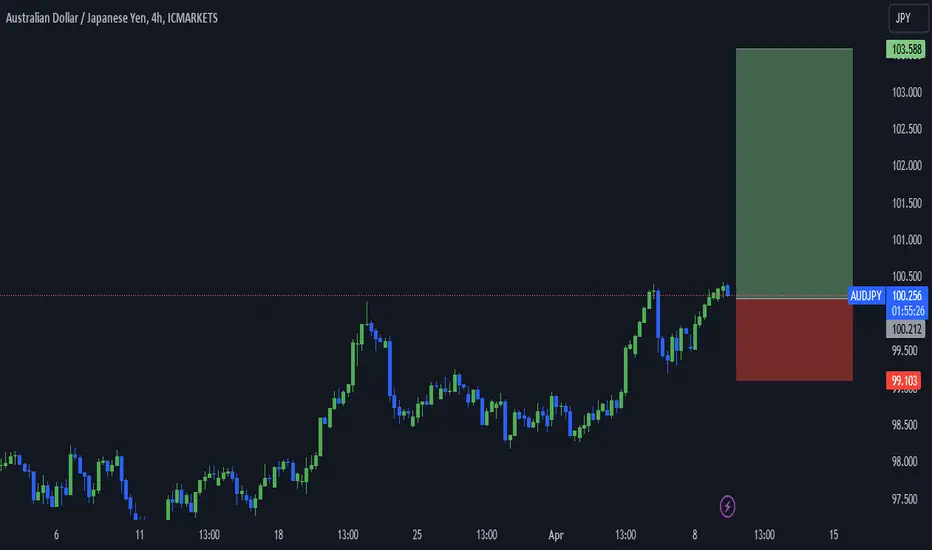Click the green profit zone of long position
The height and width of the screenshot is (550, 932).
click(x=794, y=172)
